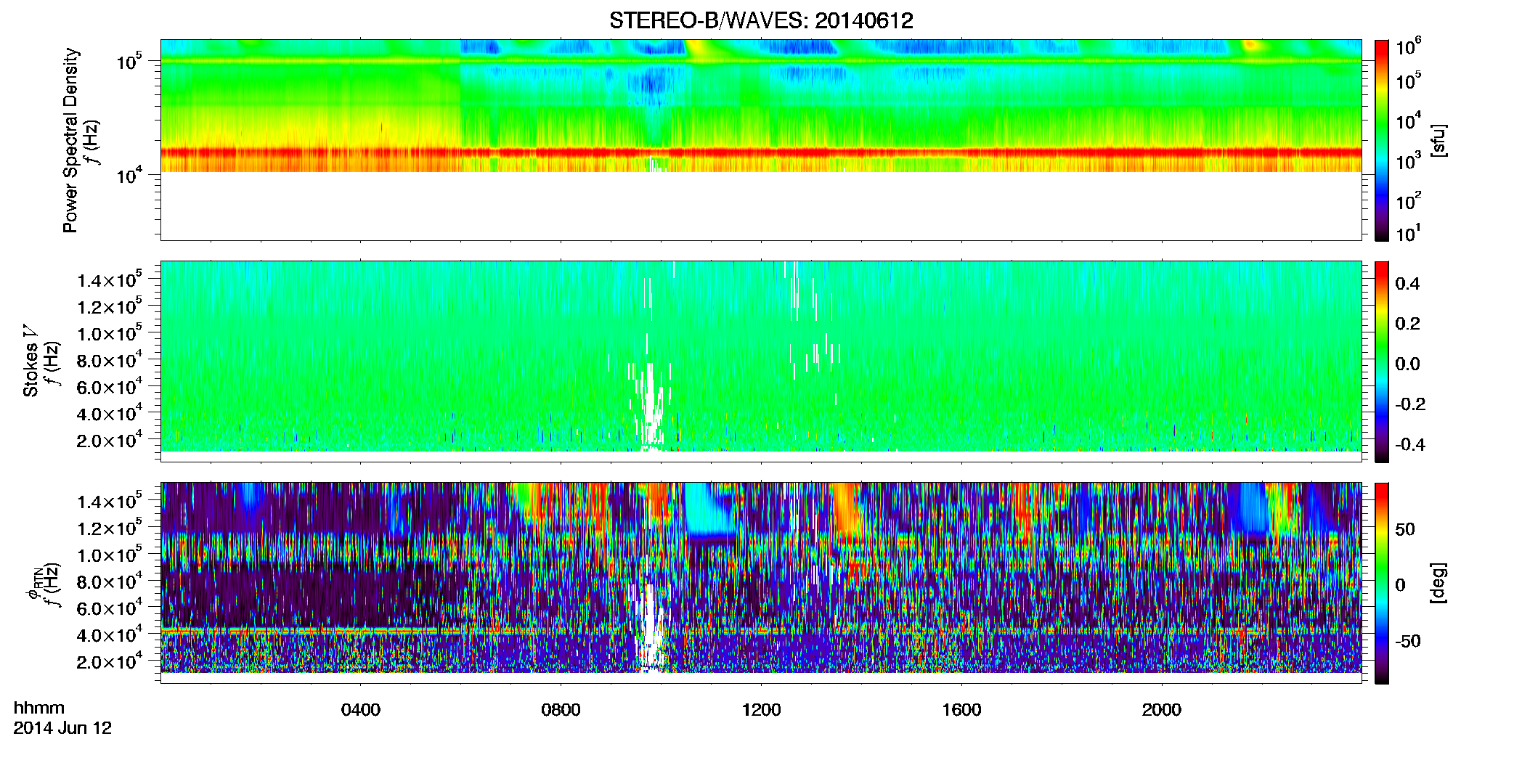Click the -0.4 label on Stokes color bar
Screen dimensions: 1522x784
pos(1409,444)
